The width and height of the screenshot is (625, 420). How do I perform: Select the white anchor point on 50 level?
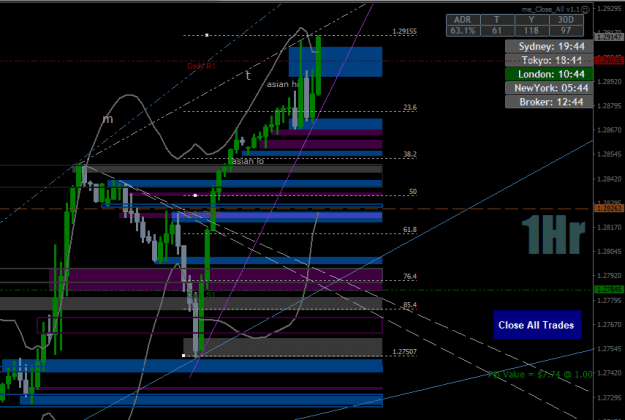click(195, 195)
